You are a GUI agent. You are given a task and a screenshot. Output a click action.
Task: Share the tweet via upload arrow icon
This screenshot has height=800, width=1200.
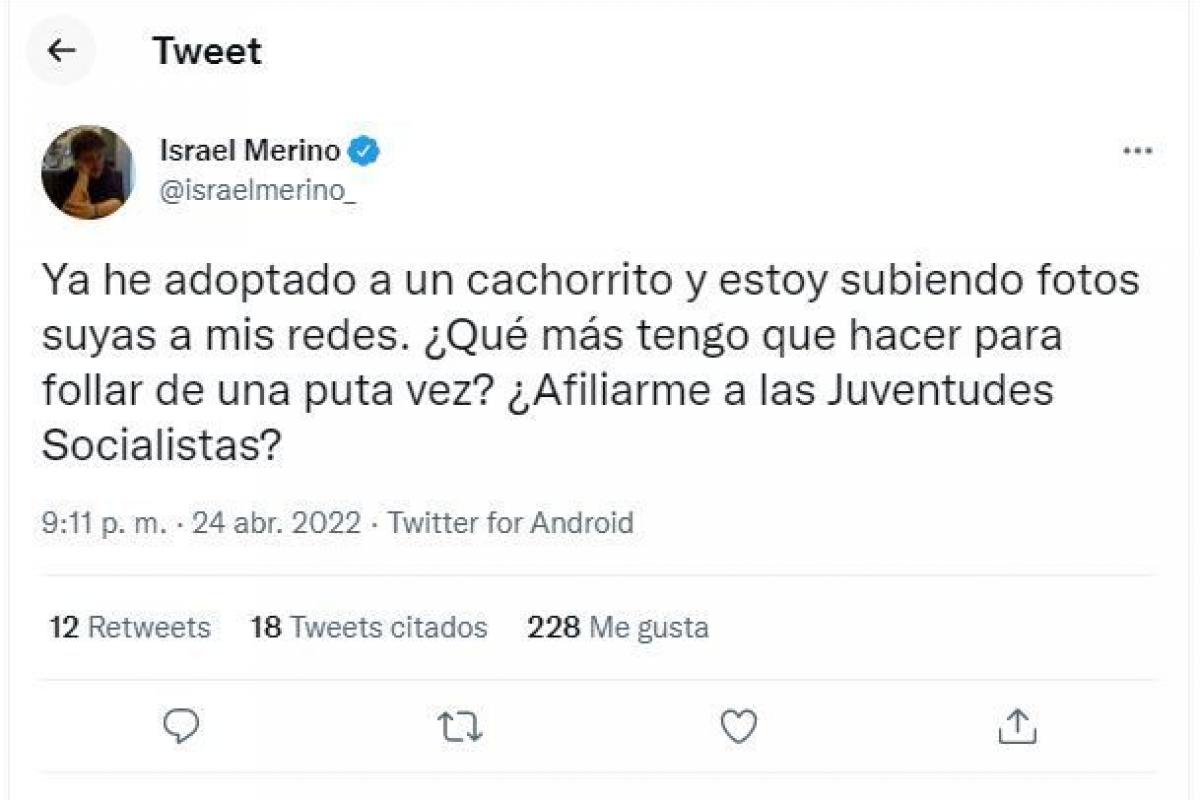1017,726
